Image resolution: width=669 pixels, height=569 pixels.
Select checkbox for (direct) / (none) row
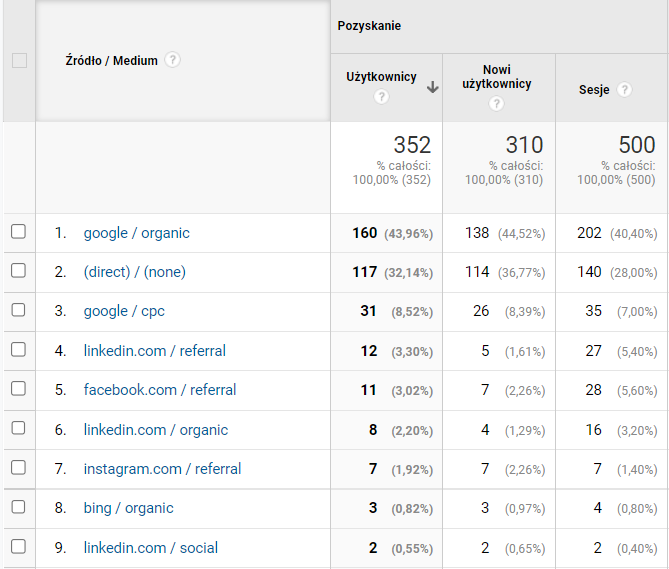click(x=18, y=270)
